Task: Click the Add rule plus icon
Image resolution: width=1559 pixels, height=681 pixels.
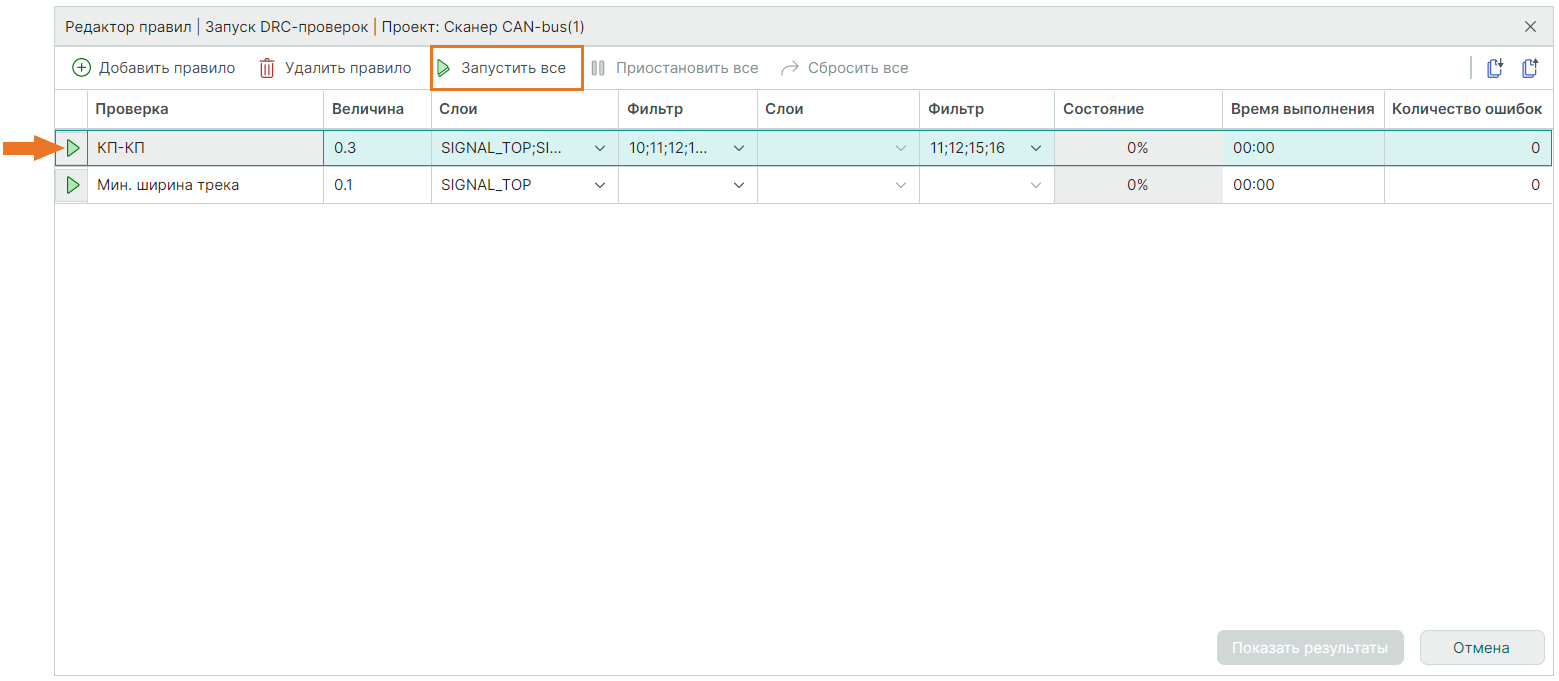Action: point(81,69)
